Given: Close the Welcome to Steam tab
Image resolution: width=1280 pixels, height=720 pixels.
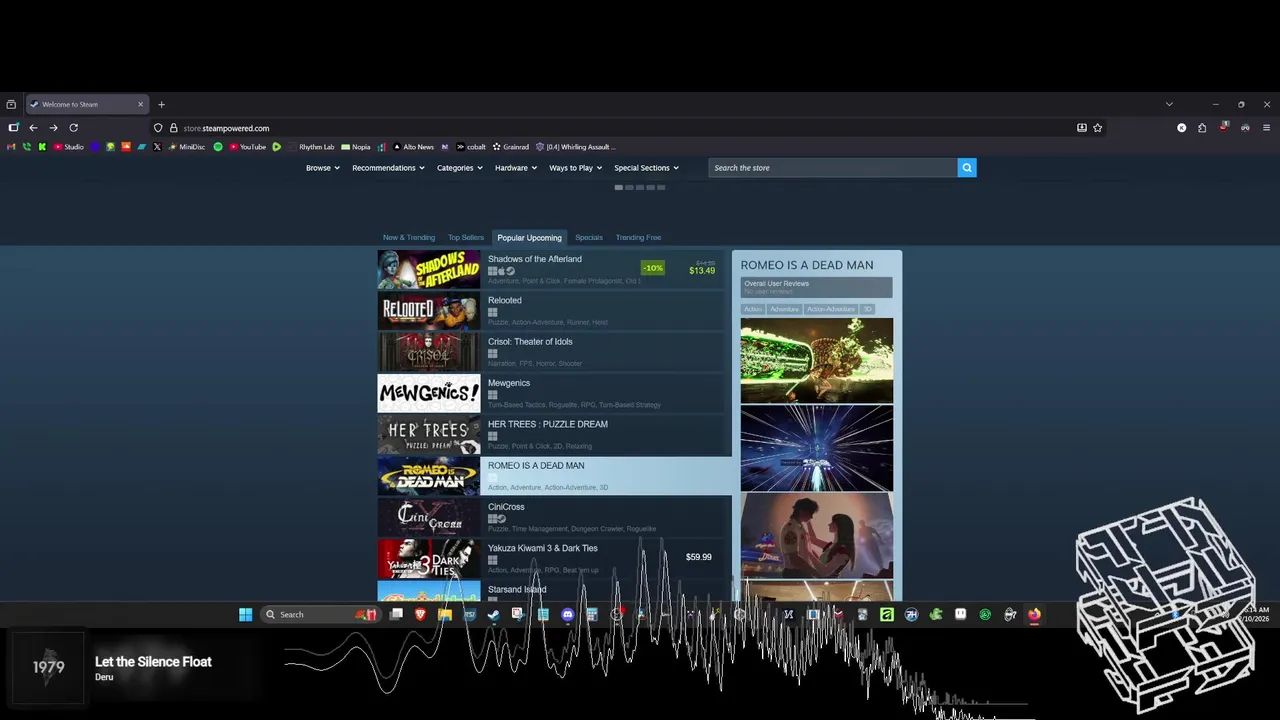Looking at the screenshot, I should tap(140, 104).
